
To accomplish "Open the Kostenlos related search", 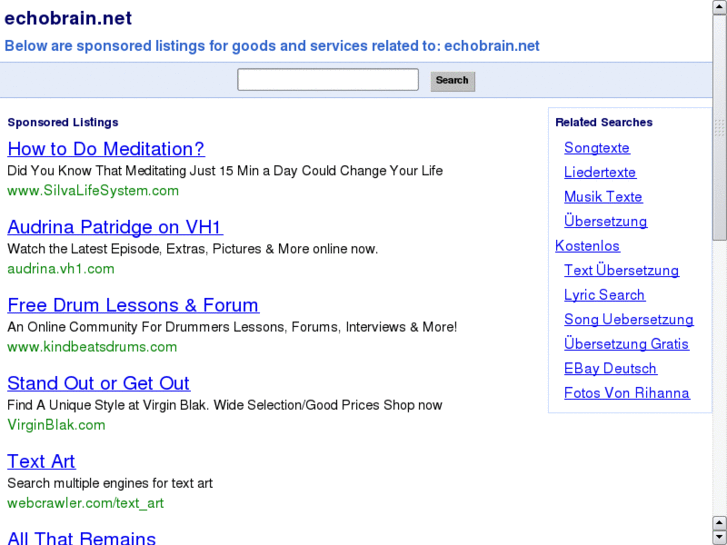I will click(x=587, y=246).
